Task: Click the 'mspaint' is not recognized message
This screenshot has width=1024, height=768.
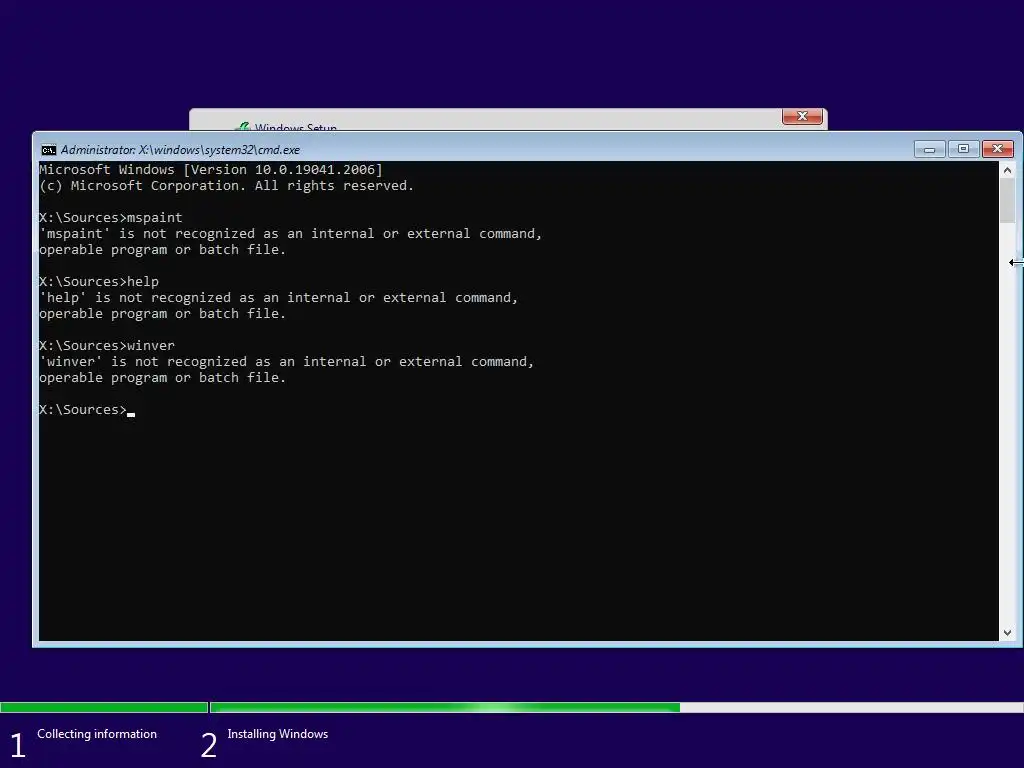Action: [291, 242]
